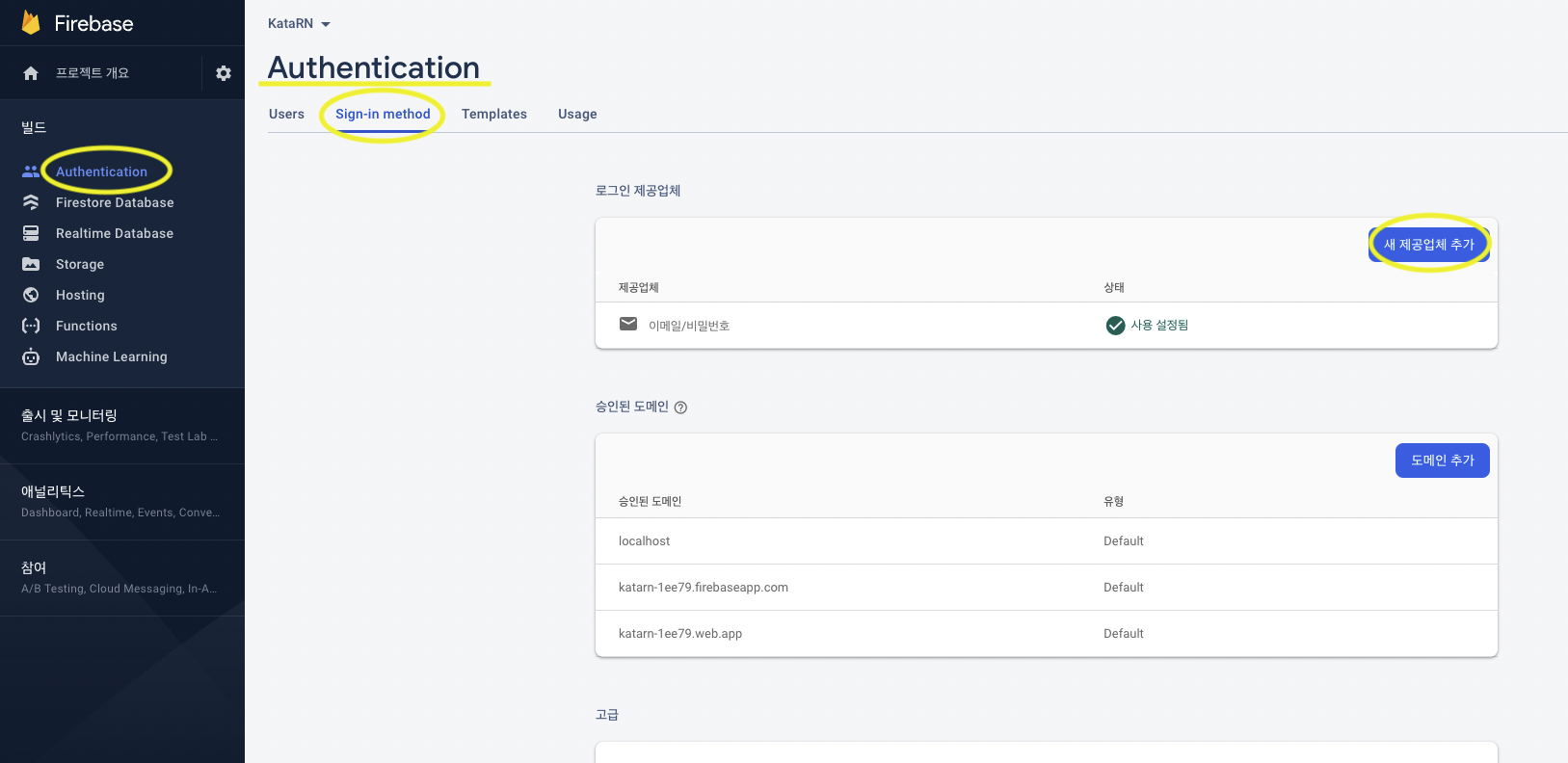Select katarn-1ee79.firebaseapp.com domain row
The height and width of the screenshot is (763, 1568).
1047,588
